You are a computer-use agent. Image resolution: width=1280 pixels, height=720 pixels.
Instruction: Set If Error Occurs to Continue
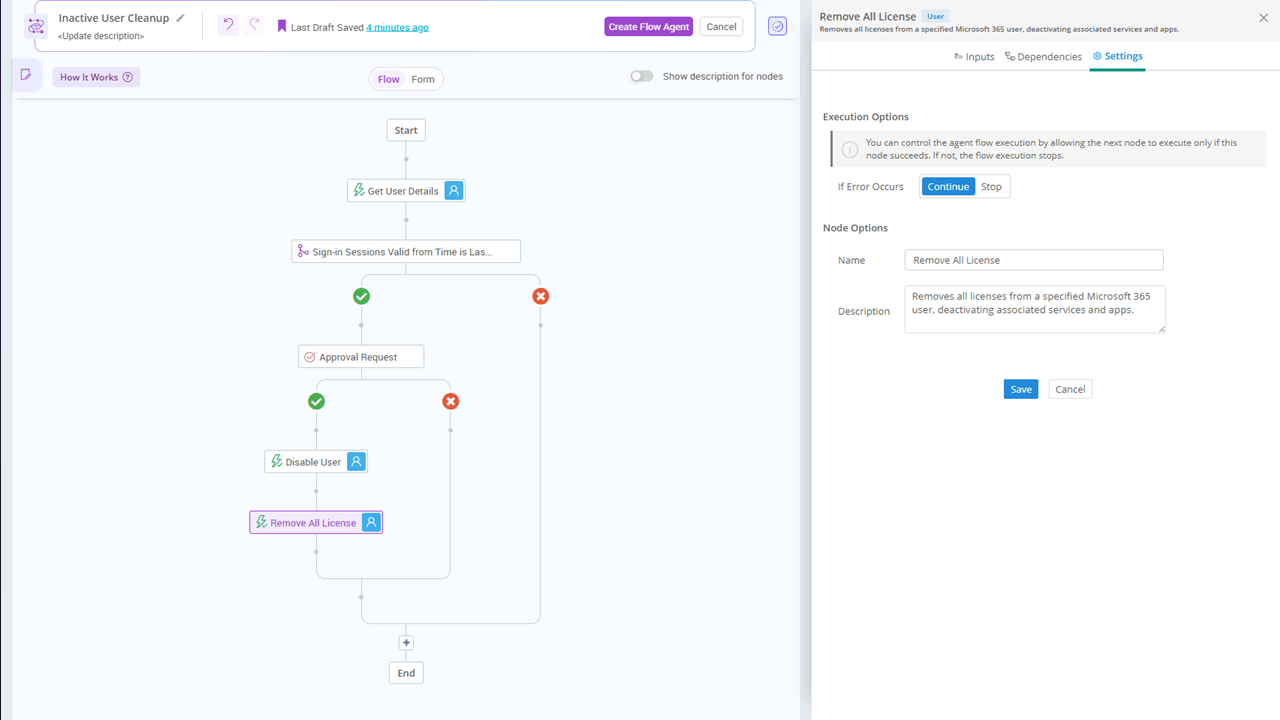(x=948, y=186)
